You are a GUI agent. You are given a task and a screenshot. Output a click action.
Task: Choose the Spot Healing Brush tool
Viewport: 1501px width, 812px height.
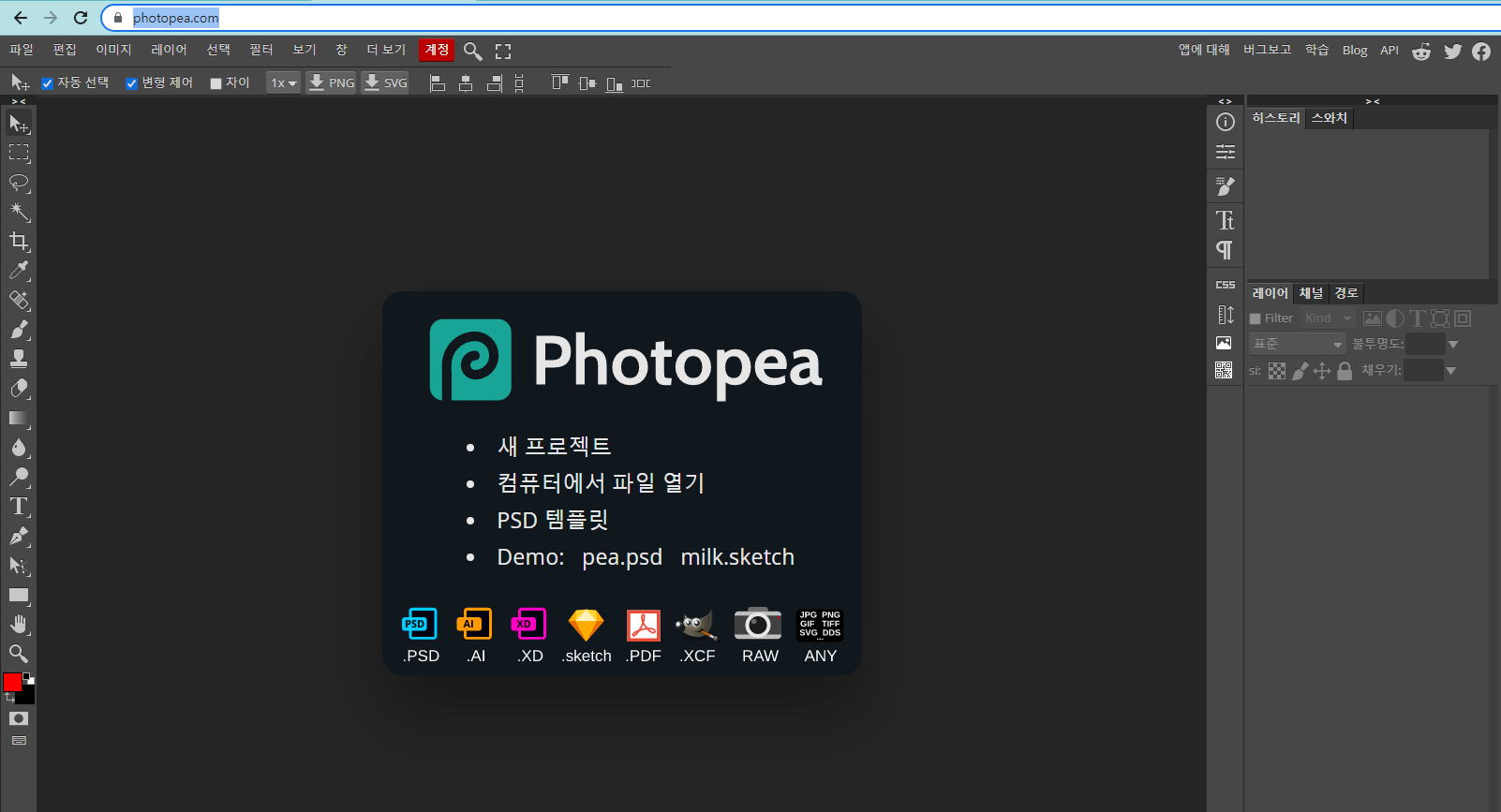click(x=19, y=301)
